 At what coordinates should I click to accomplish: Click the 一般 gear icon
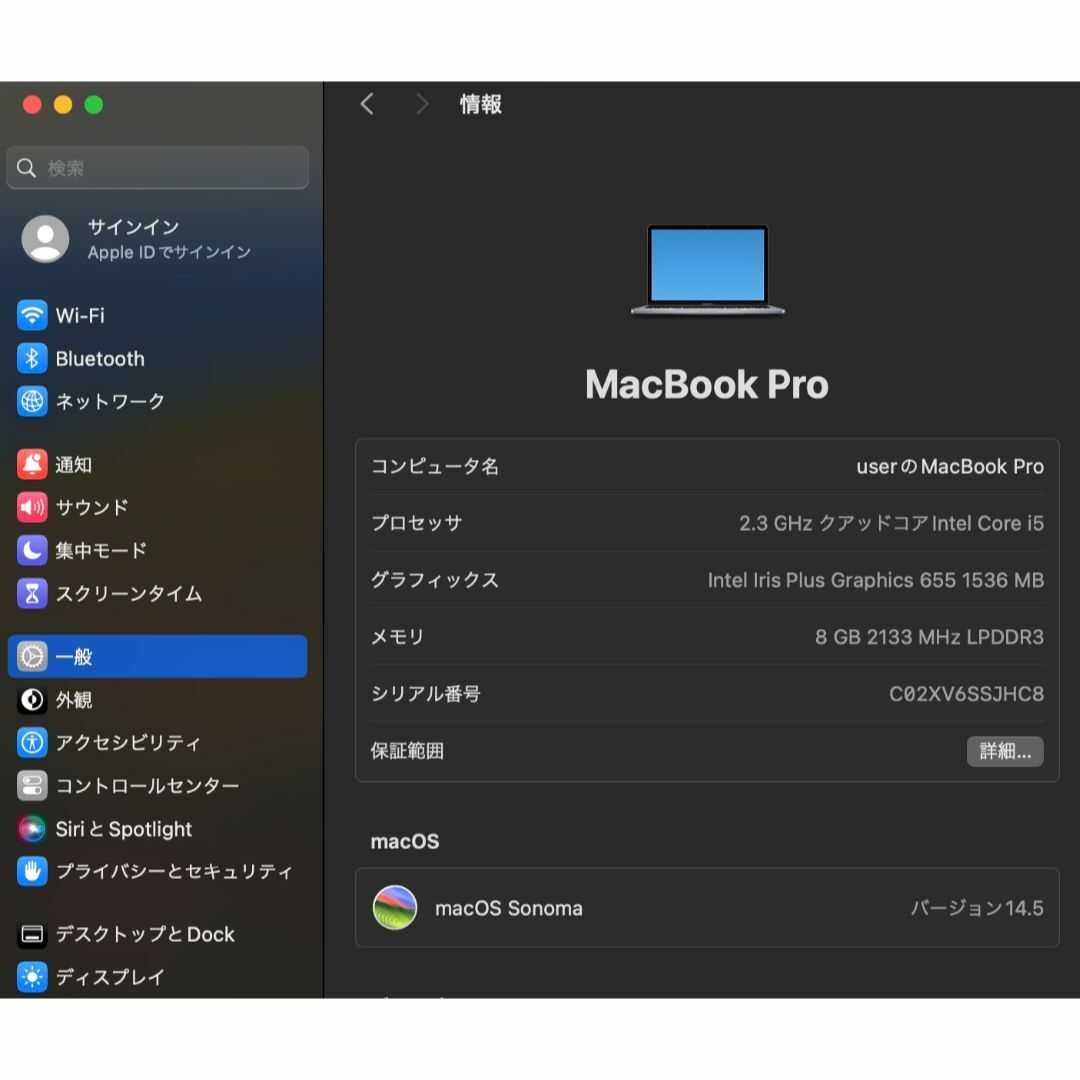coord(32,656)
